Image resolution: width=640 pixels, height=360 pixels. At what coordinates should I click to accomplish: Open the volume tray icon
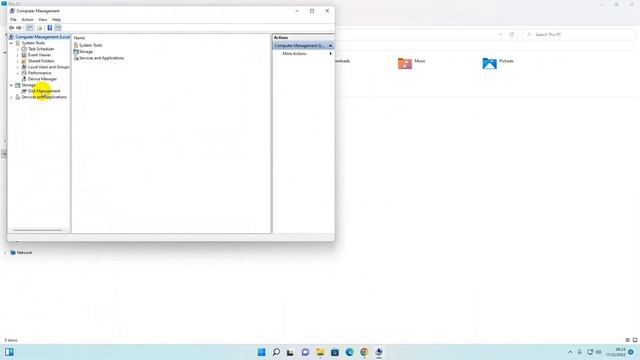click(x=599, y=352)
